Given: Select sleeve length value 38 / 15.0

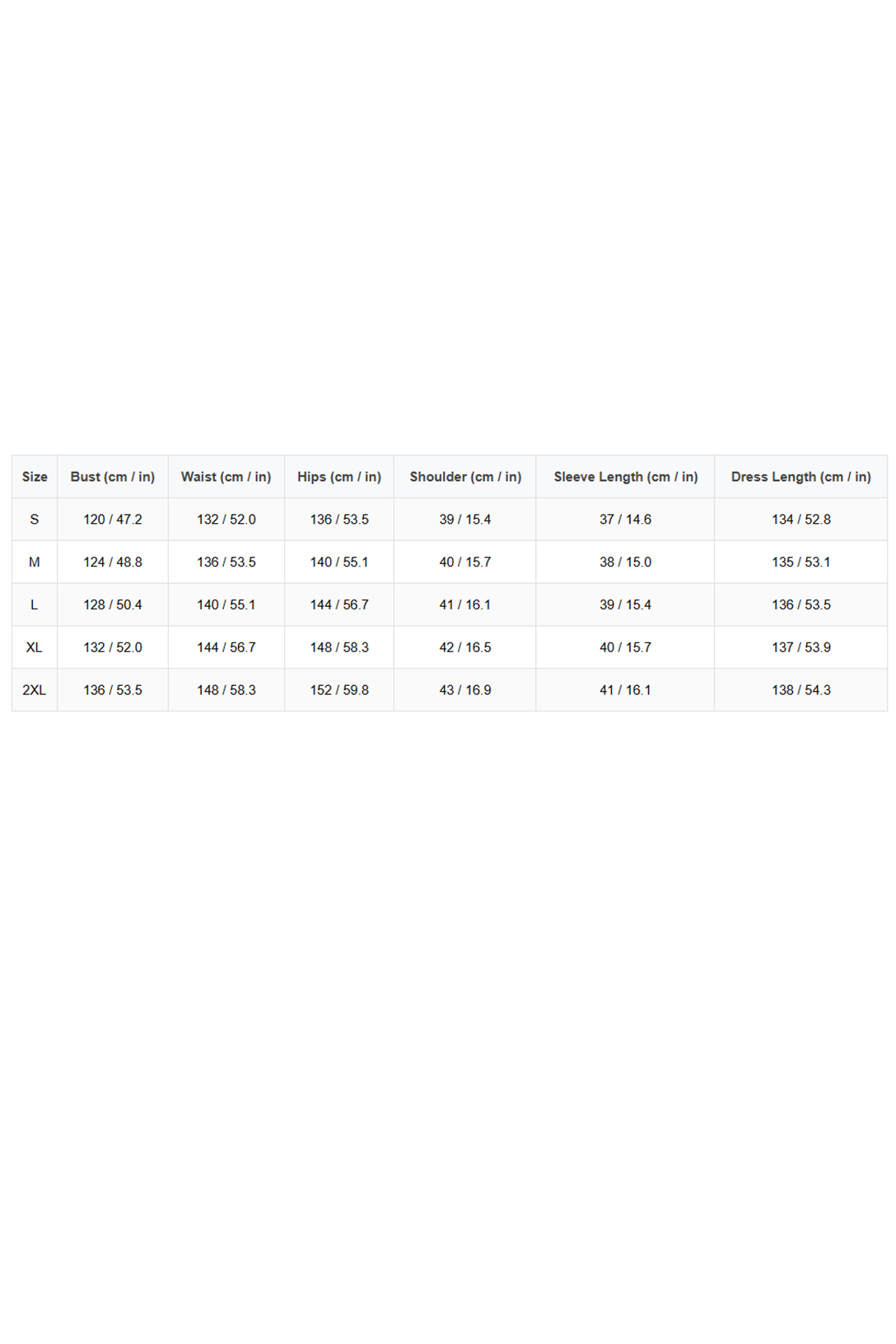Looking at the screenshot, I should 625,562.
